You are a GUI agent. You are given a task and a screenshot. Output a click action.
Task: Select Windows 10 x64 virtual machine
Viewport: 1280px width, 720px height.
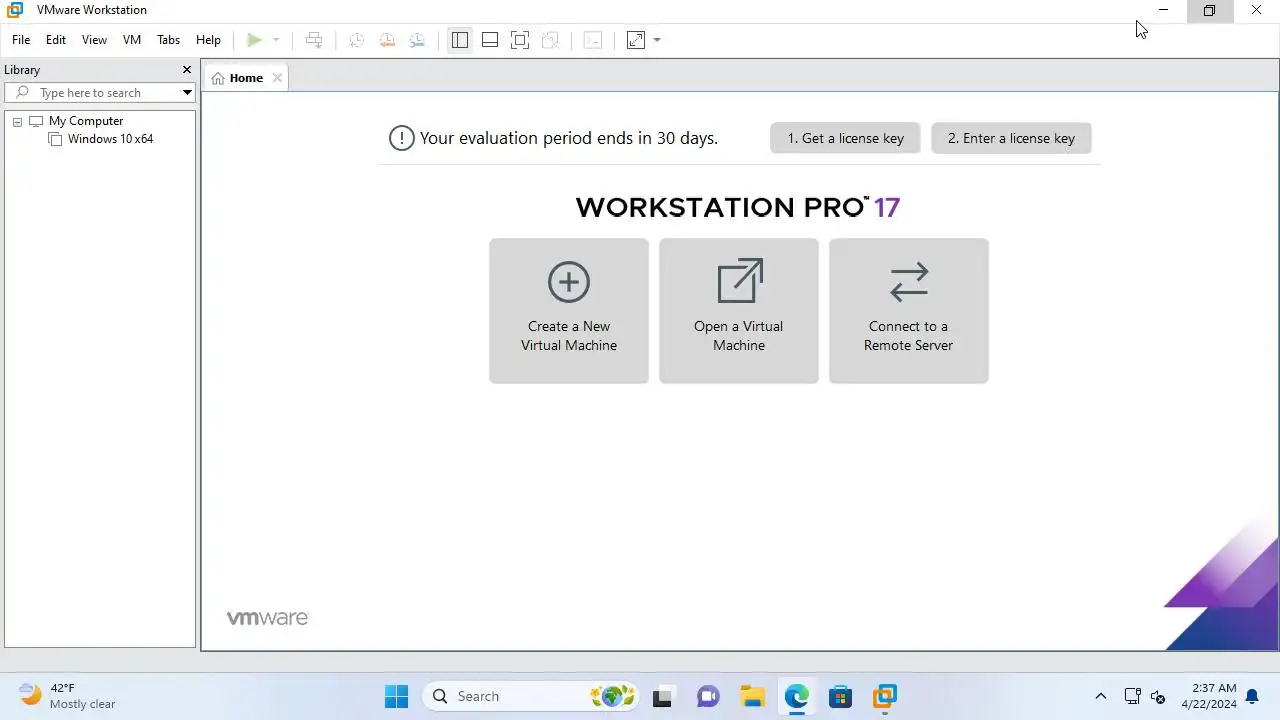click(110, 139)
